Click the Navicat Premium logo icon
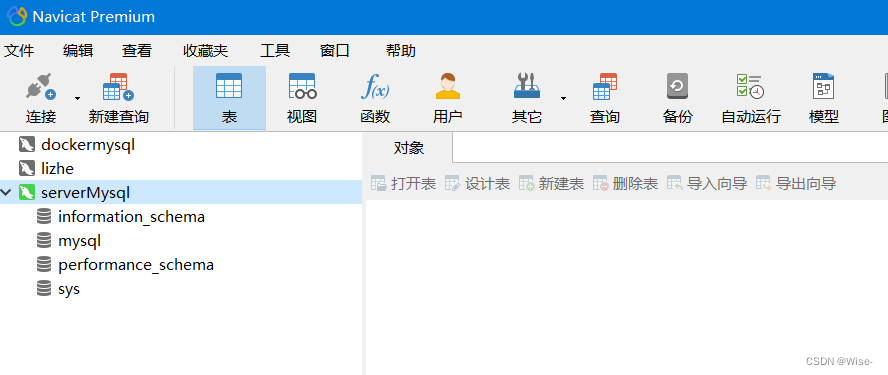This screenshot has width=888, height=375. coord(16,16)
